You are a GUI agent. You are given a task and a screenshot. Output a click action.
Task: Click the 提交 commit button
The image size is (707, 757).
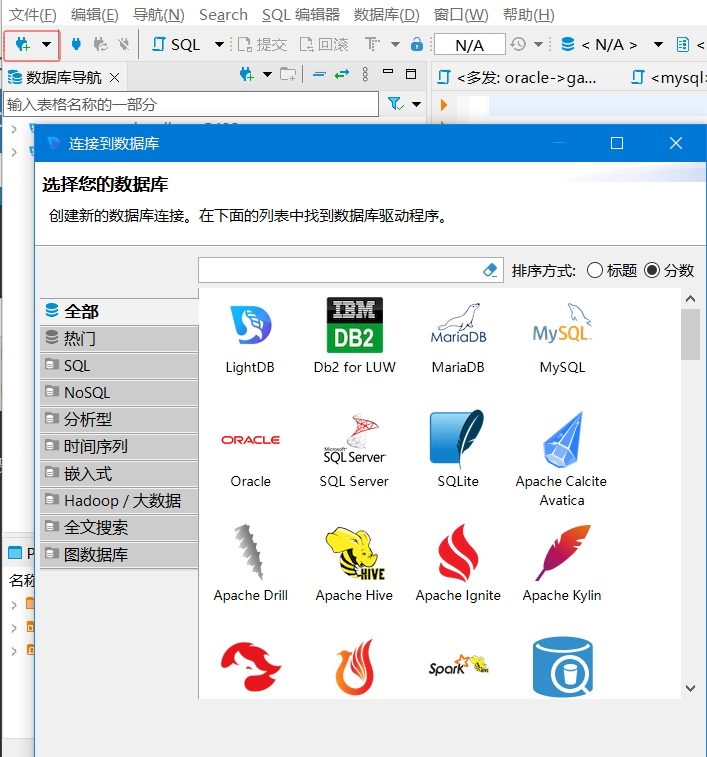(263, 44)
